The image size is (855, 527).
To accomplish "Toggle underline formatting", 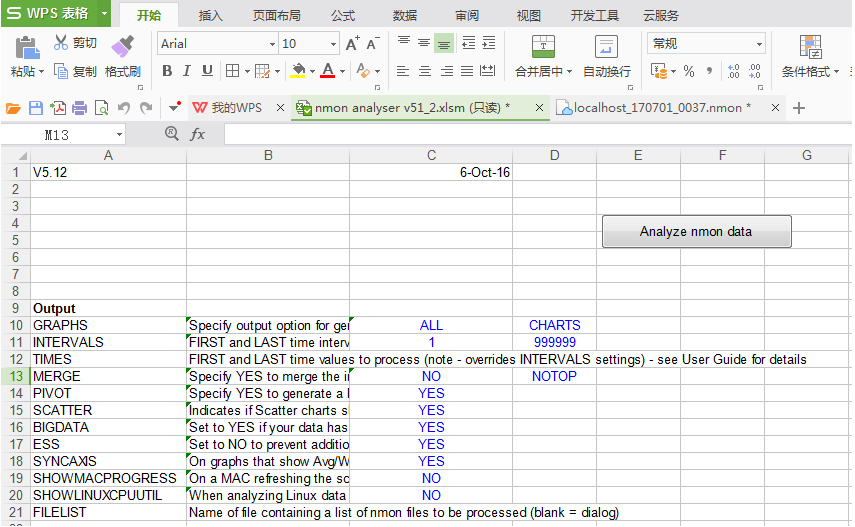I will pos(207,71).
